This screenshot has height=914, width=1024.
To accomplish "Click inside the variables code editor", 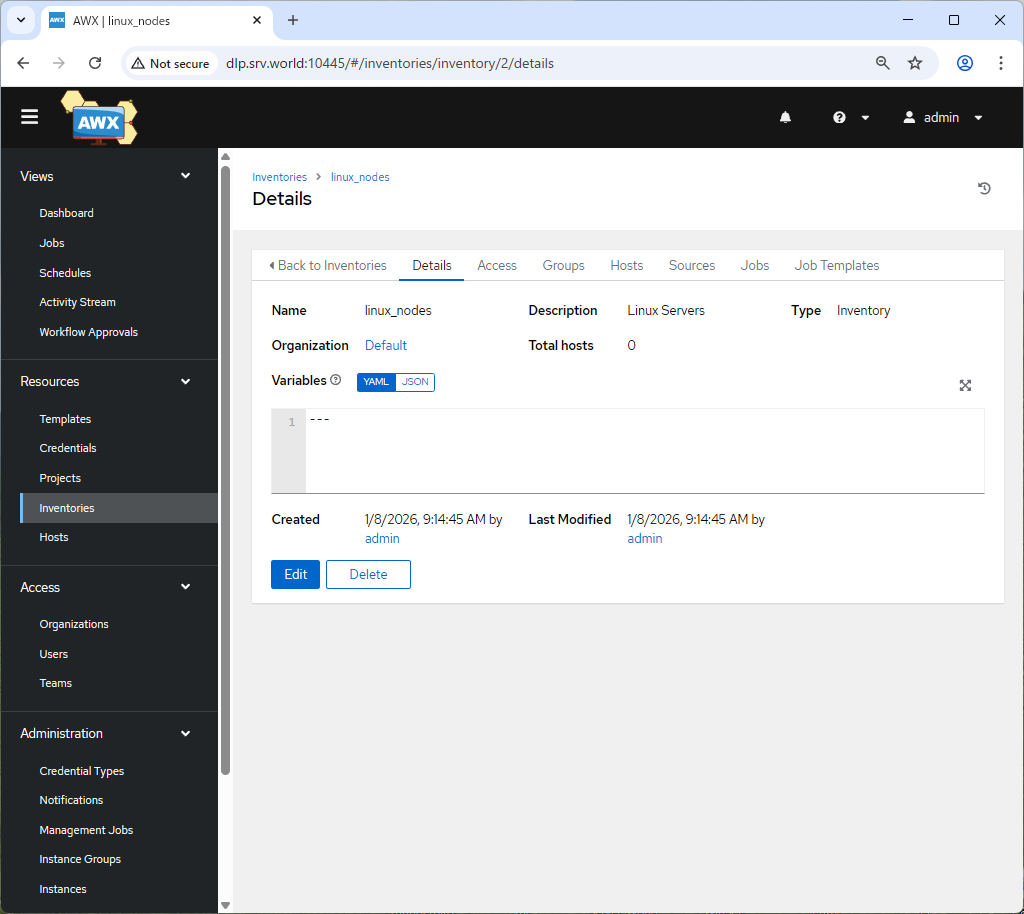I will pos(640,450).
